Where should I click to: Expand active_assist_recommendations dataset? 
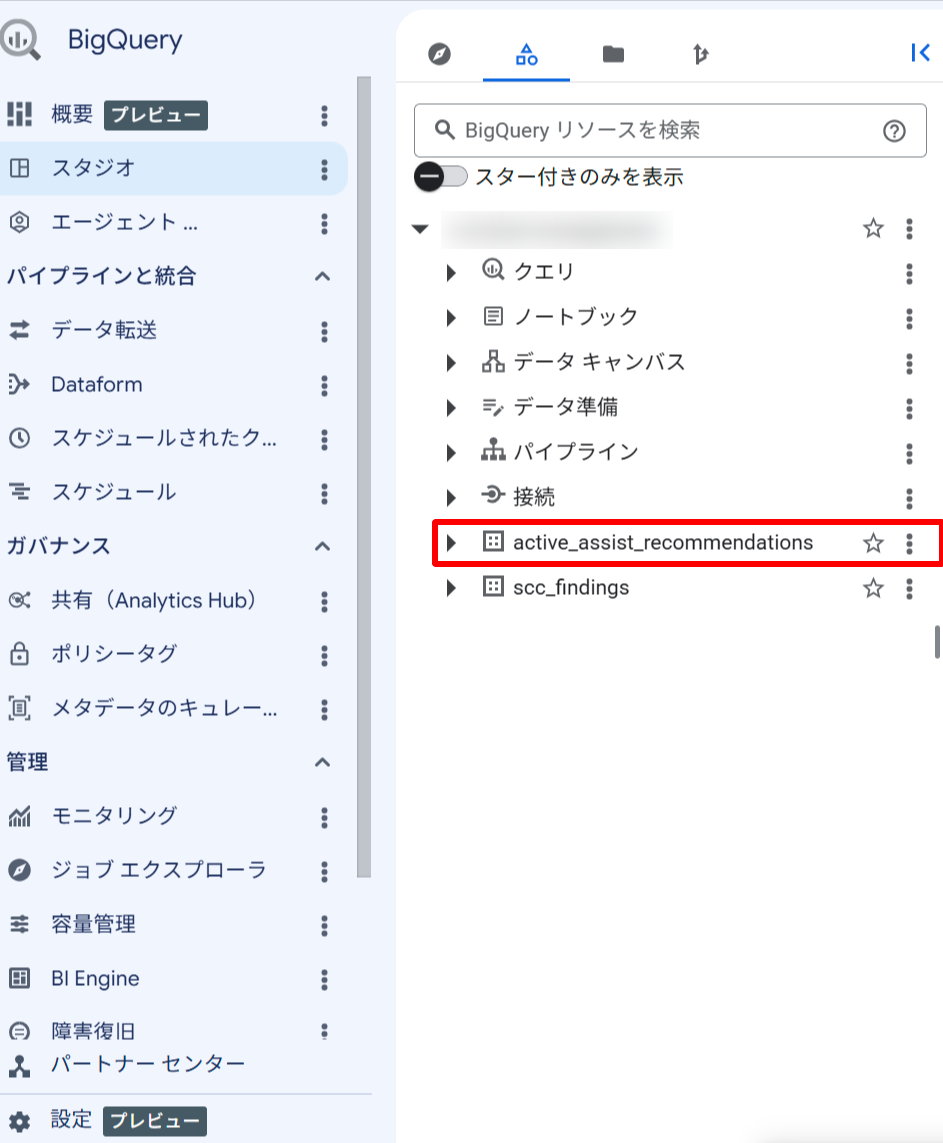451,543
